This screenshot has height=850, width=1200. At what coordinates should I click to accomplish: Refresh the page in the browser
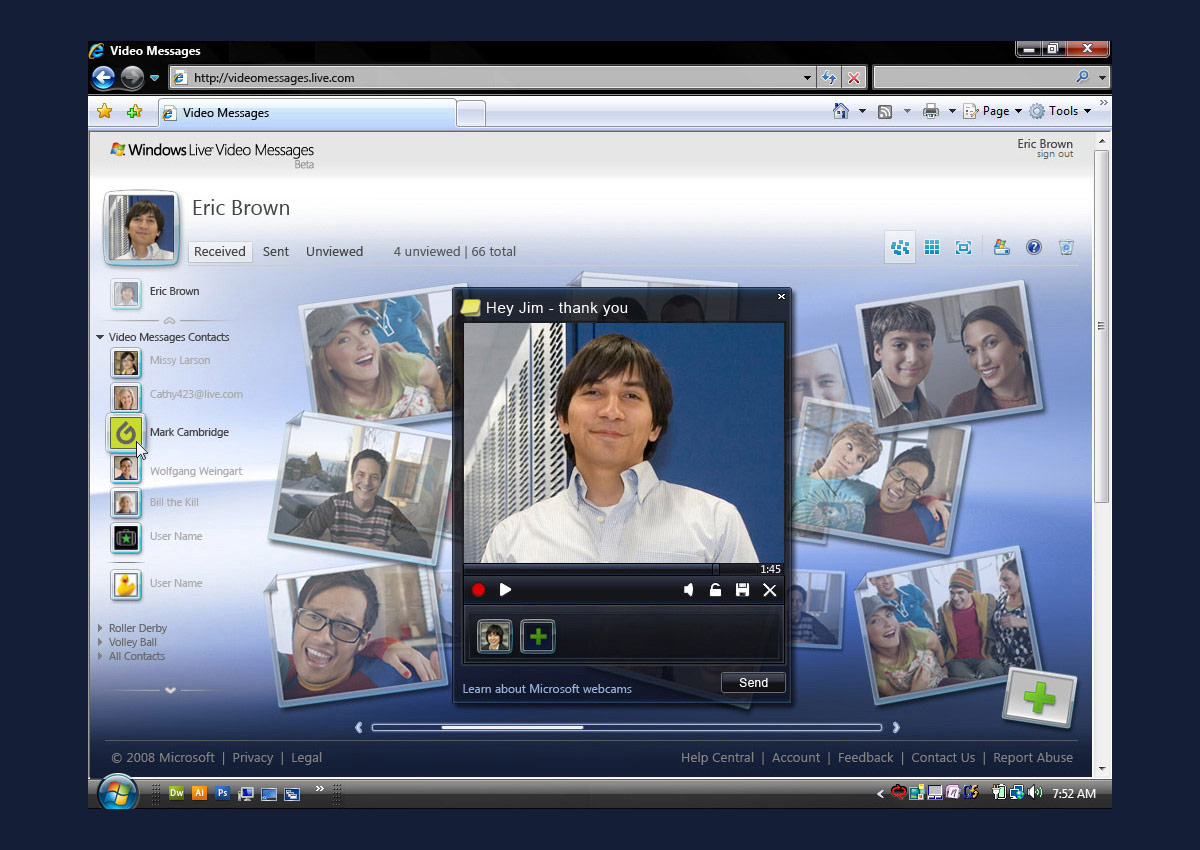coord(829,77)
